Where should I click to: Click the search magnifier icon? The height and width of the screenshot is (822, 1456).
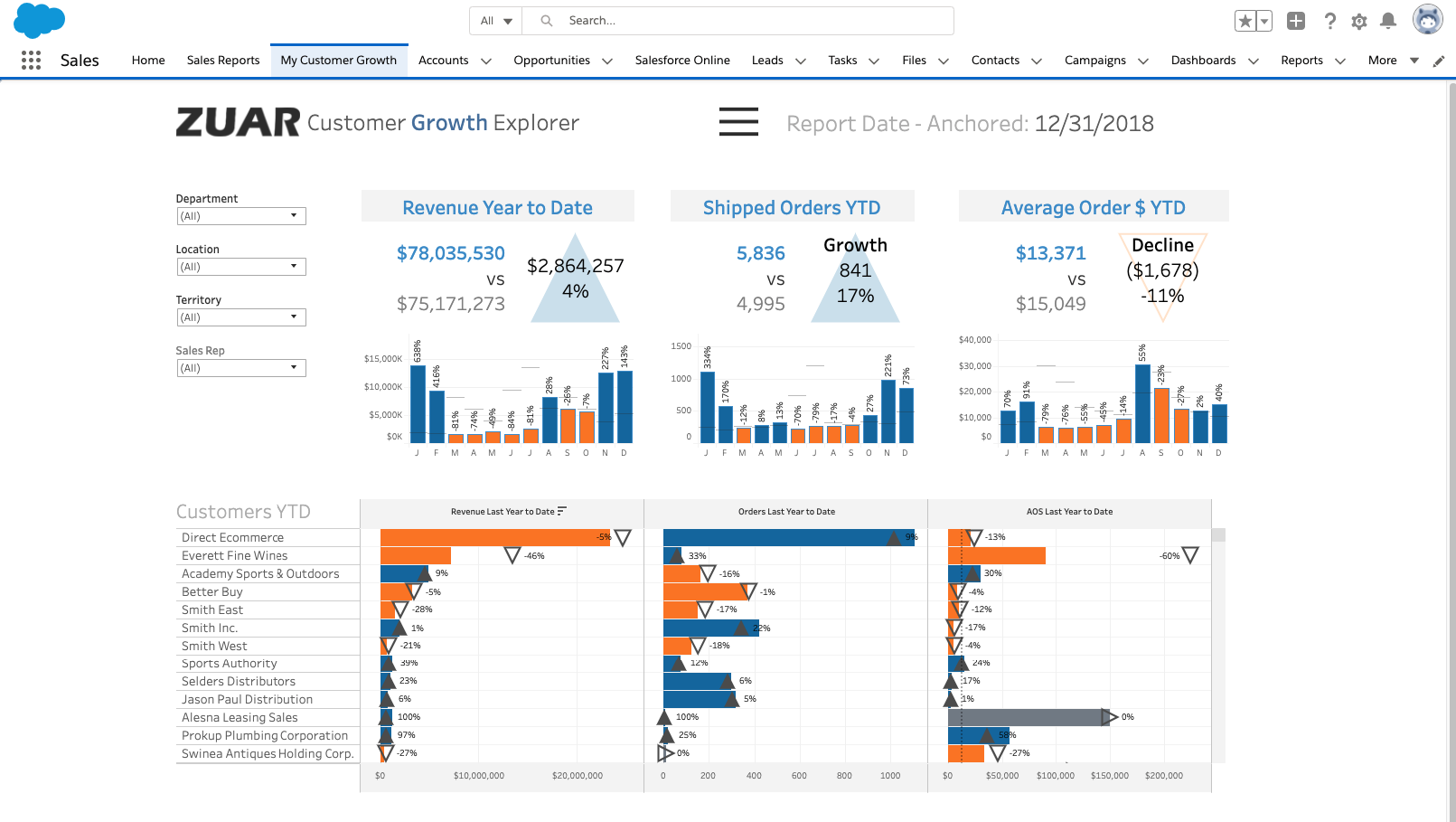click(x=547, y=21)
